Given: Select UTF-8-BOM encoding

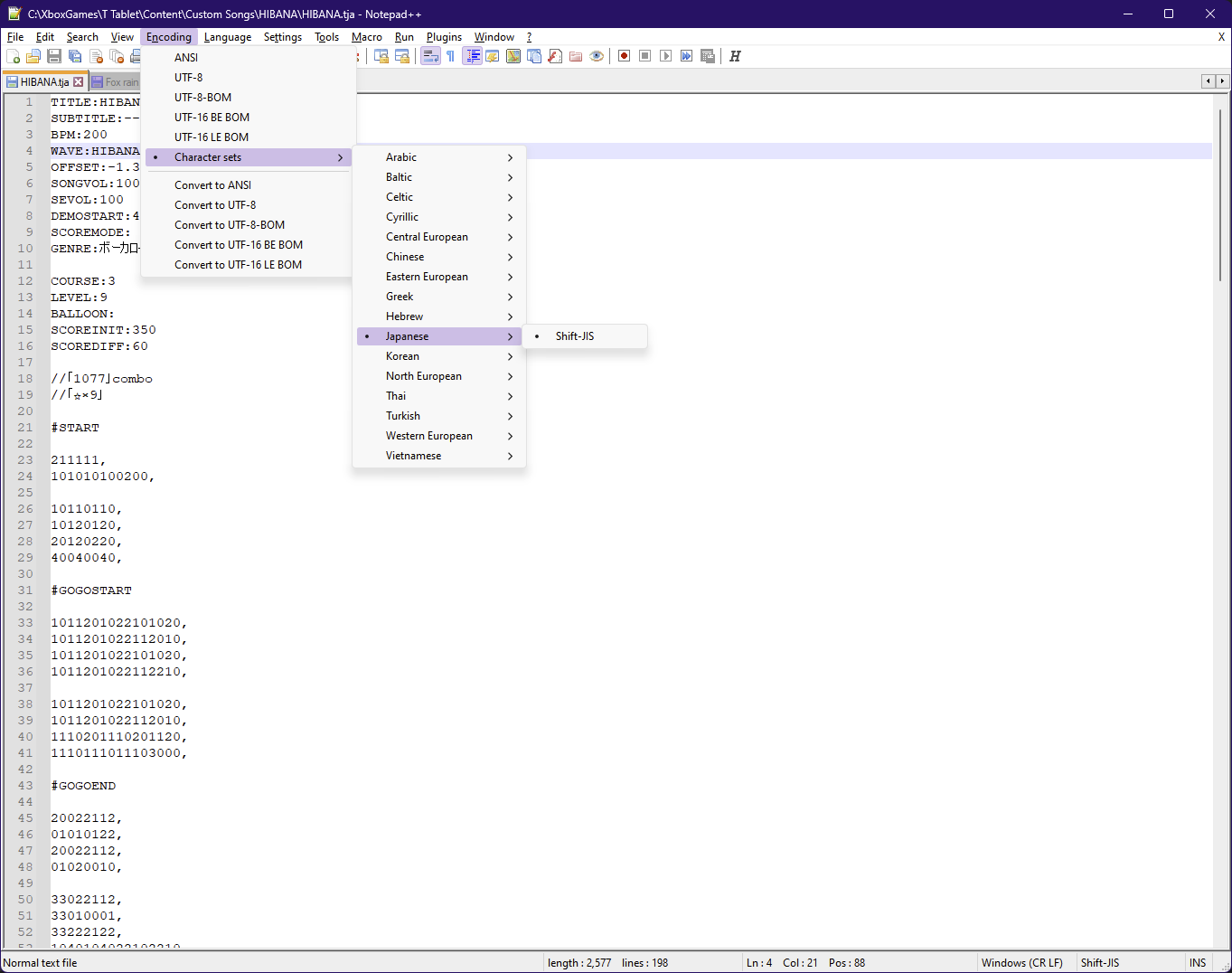Looking at the screenshot, I should point(249,98).
